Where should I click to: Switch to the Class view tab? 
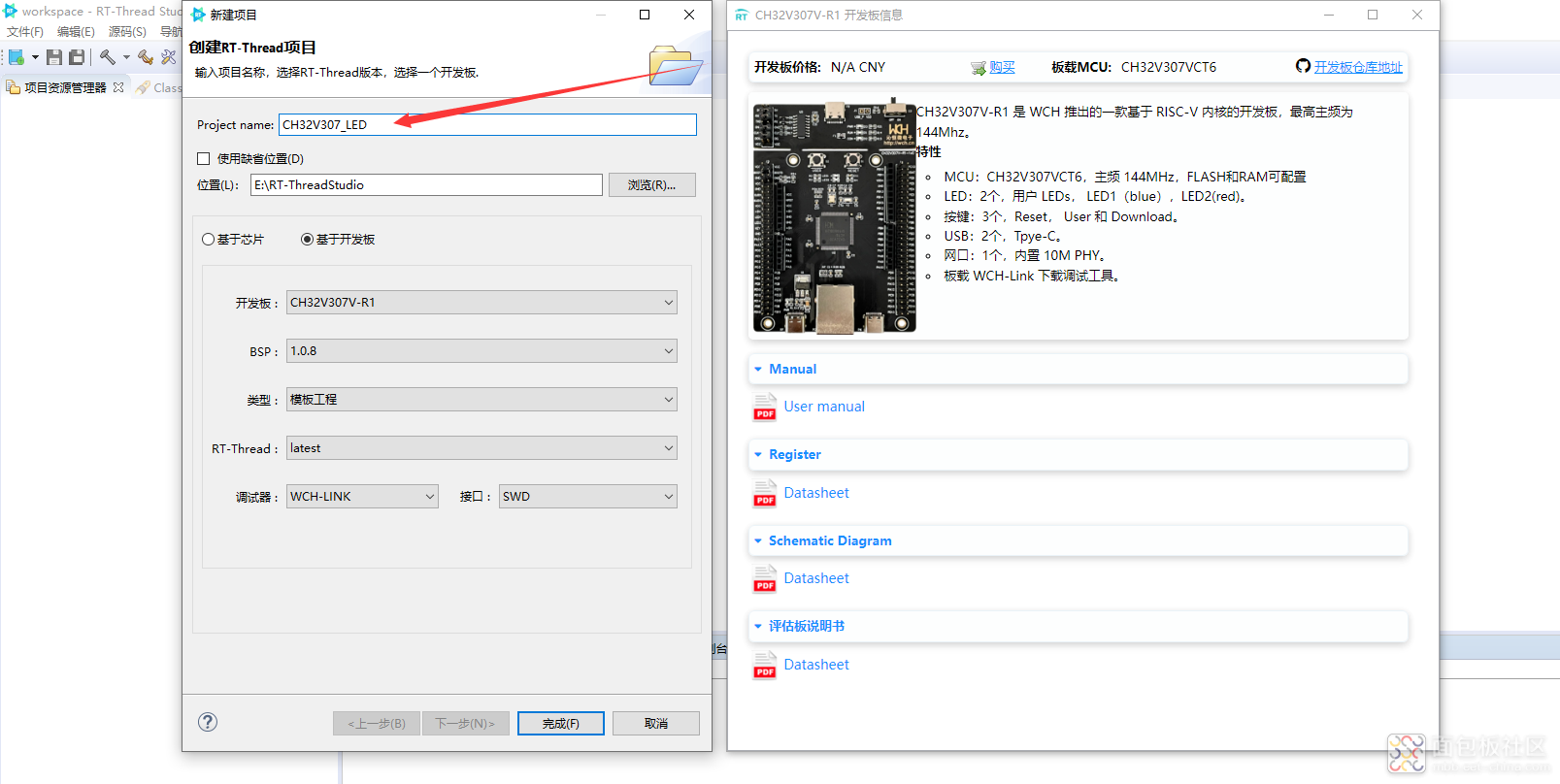coord(160,87)
